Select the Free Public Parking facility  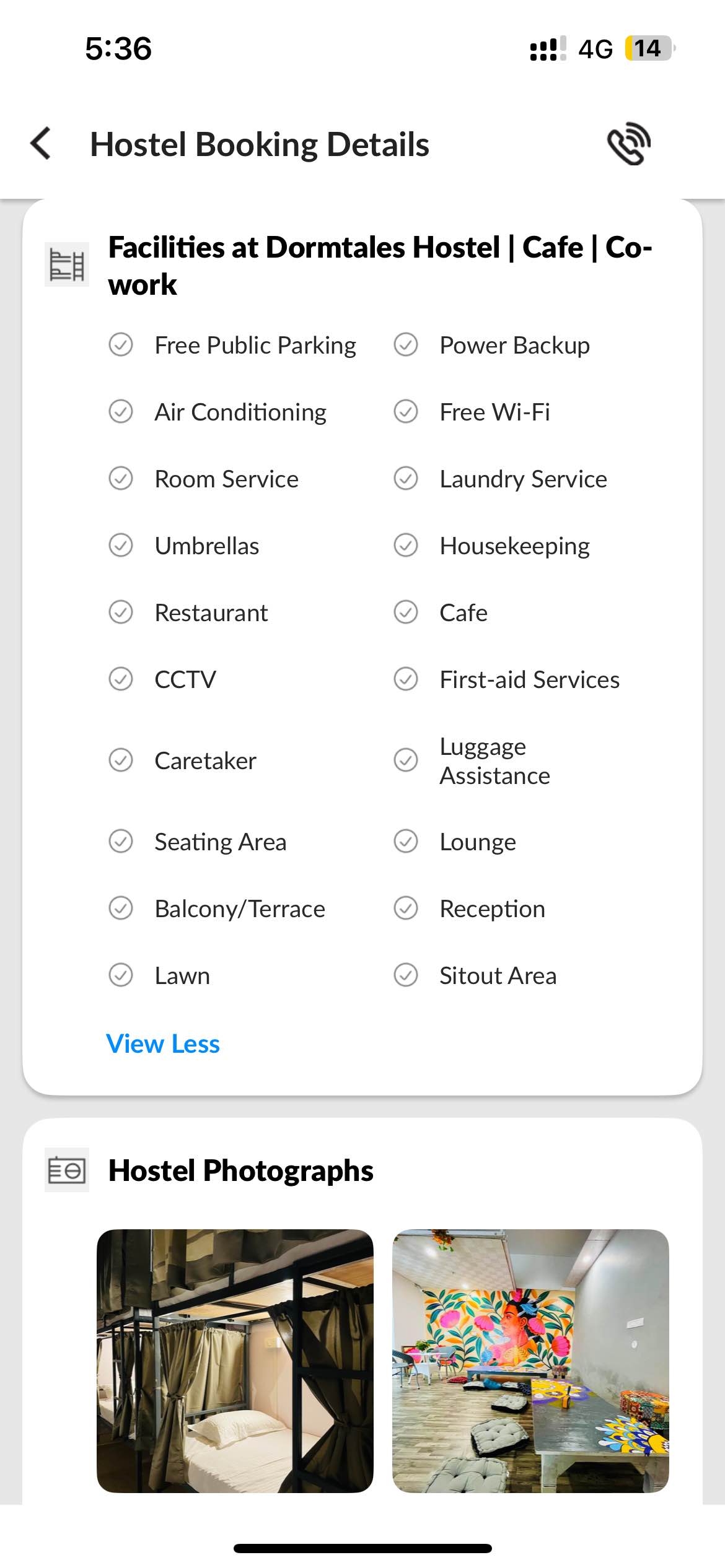point(255,345)
